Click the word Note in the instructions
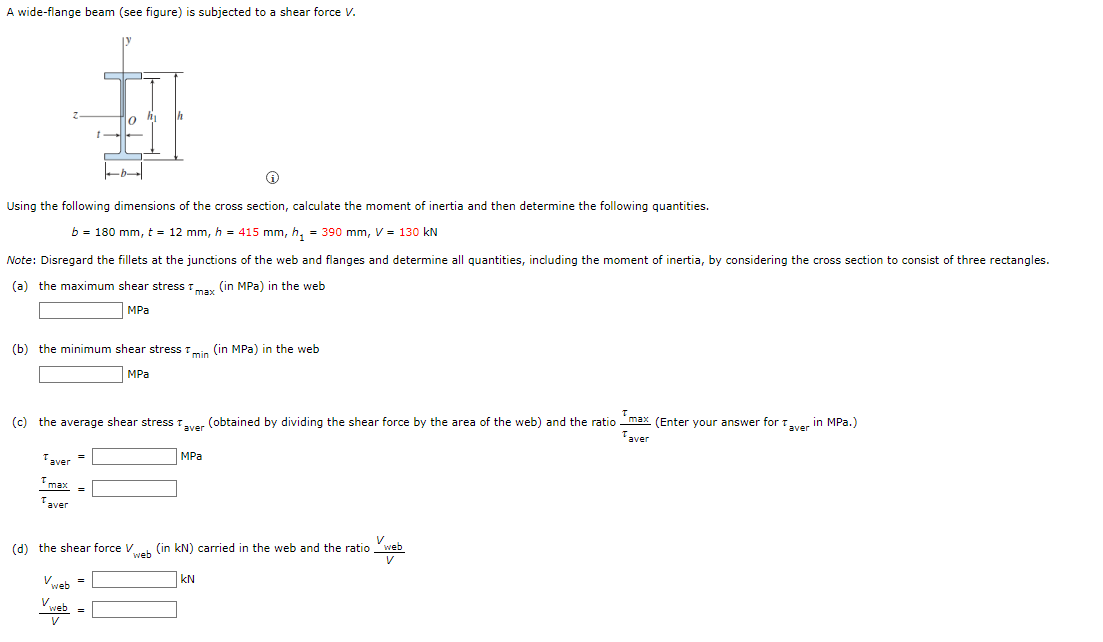1103x642 pixels. coord(19,260)
